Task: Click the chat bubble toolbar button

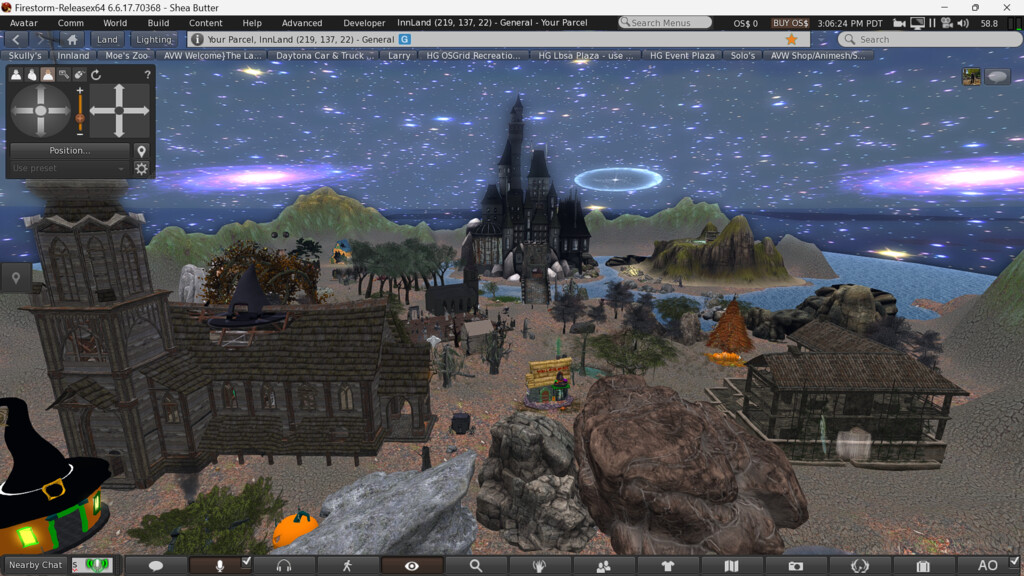Action: pyautogui.click(x=156, y=566)
